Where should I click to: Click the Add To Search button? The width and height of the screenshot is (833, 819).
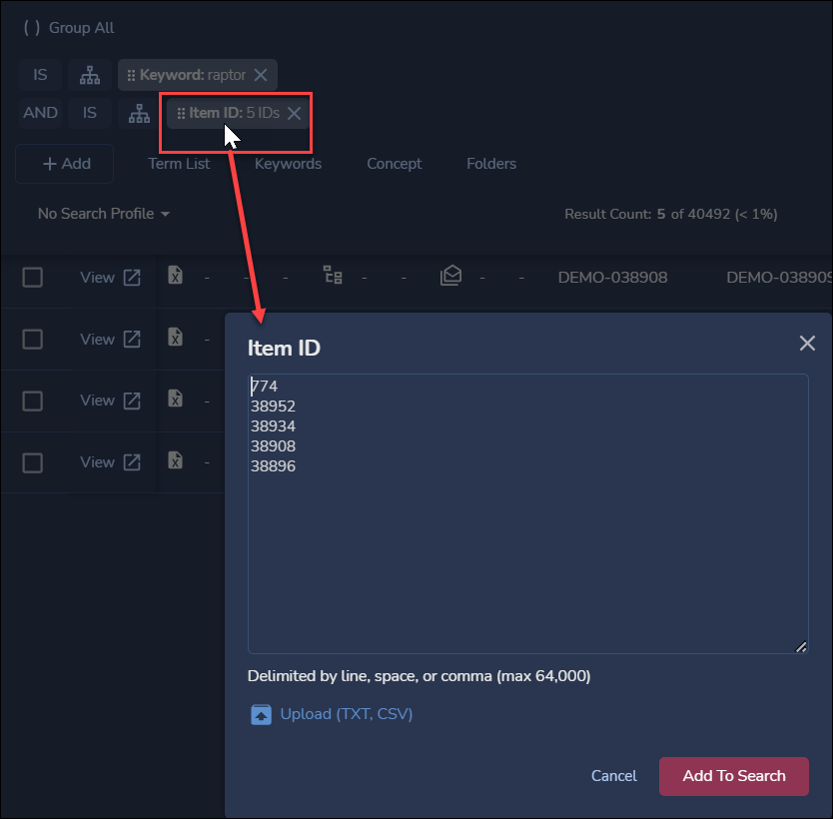[733, 776]
